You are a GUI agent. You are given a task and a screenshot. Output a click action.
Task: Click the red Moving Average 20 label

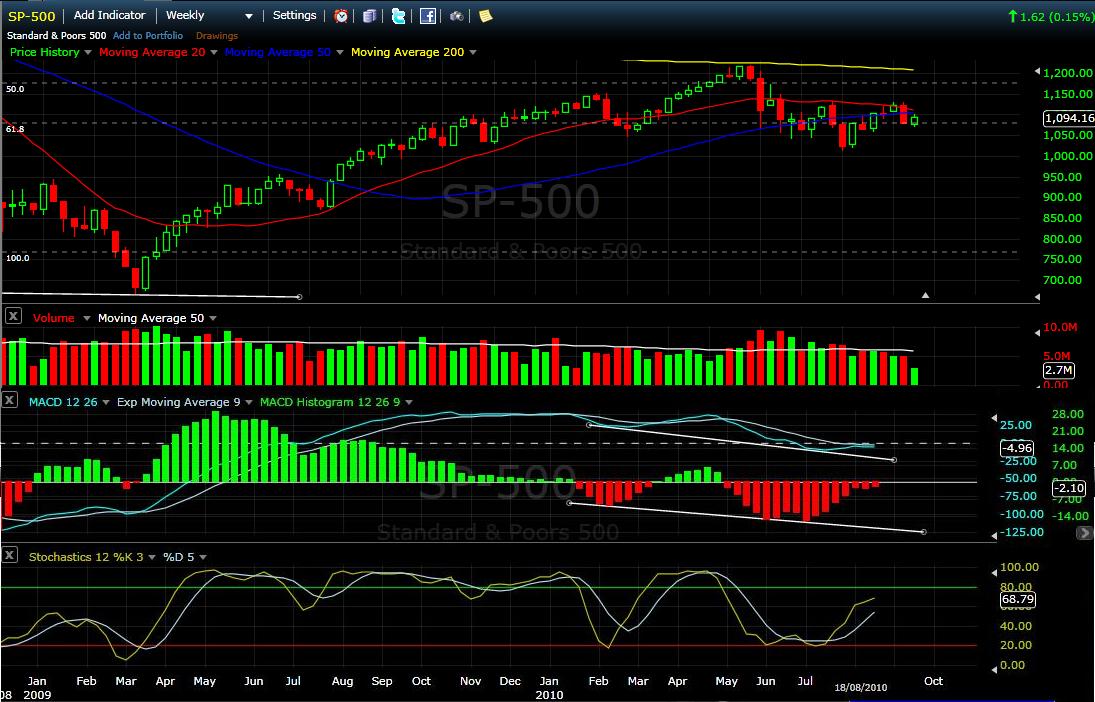click(x=152, y=52)
